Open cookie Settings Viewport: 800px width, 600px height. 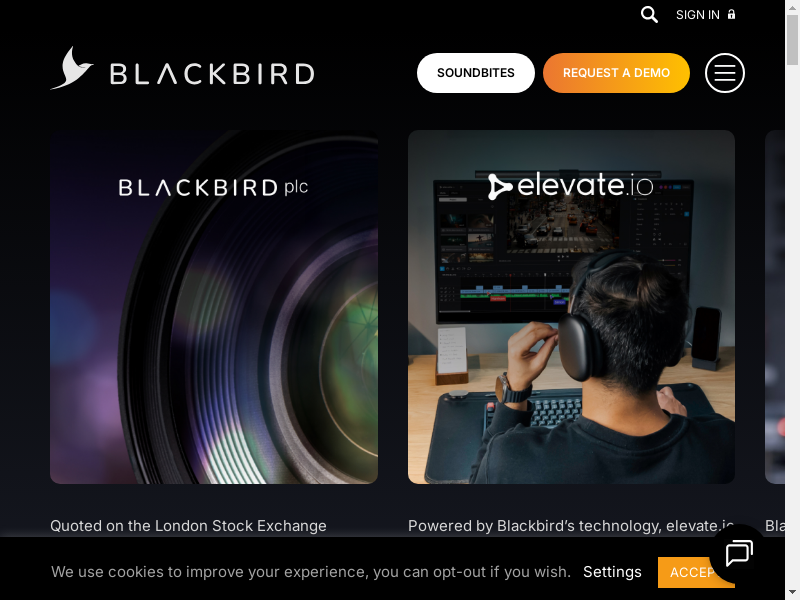pos(612,572)
